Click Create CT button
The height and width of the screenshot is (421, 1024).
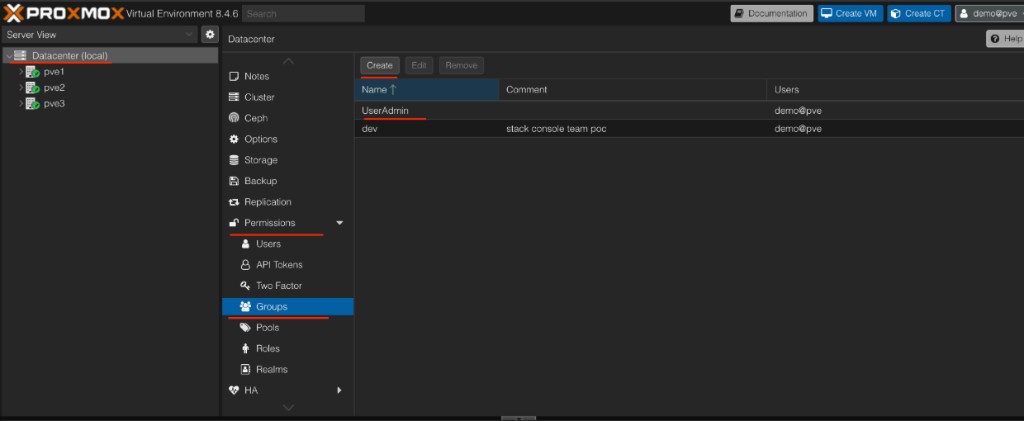point(919,14)
